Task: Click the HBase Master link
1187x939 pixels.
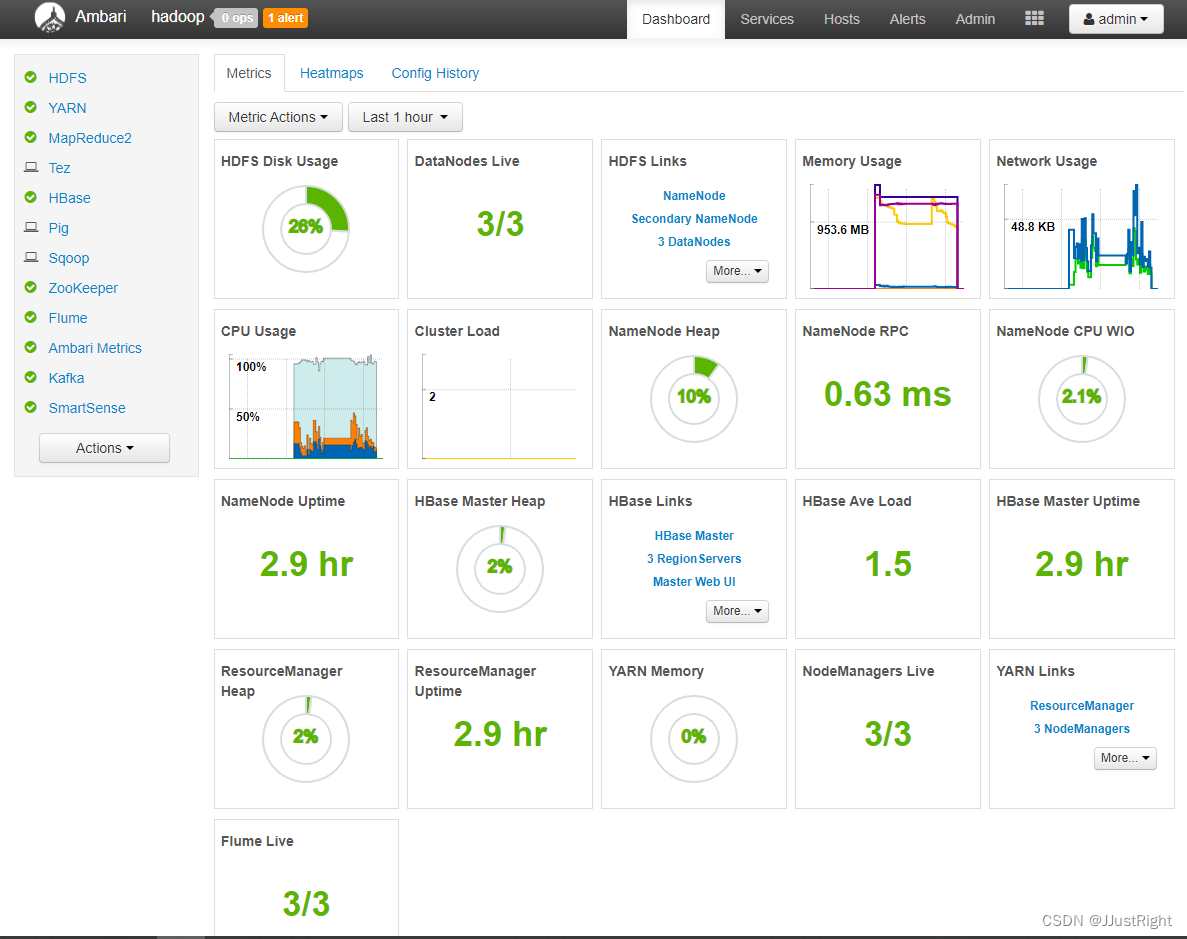Action: (x=694, y=535)
